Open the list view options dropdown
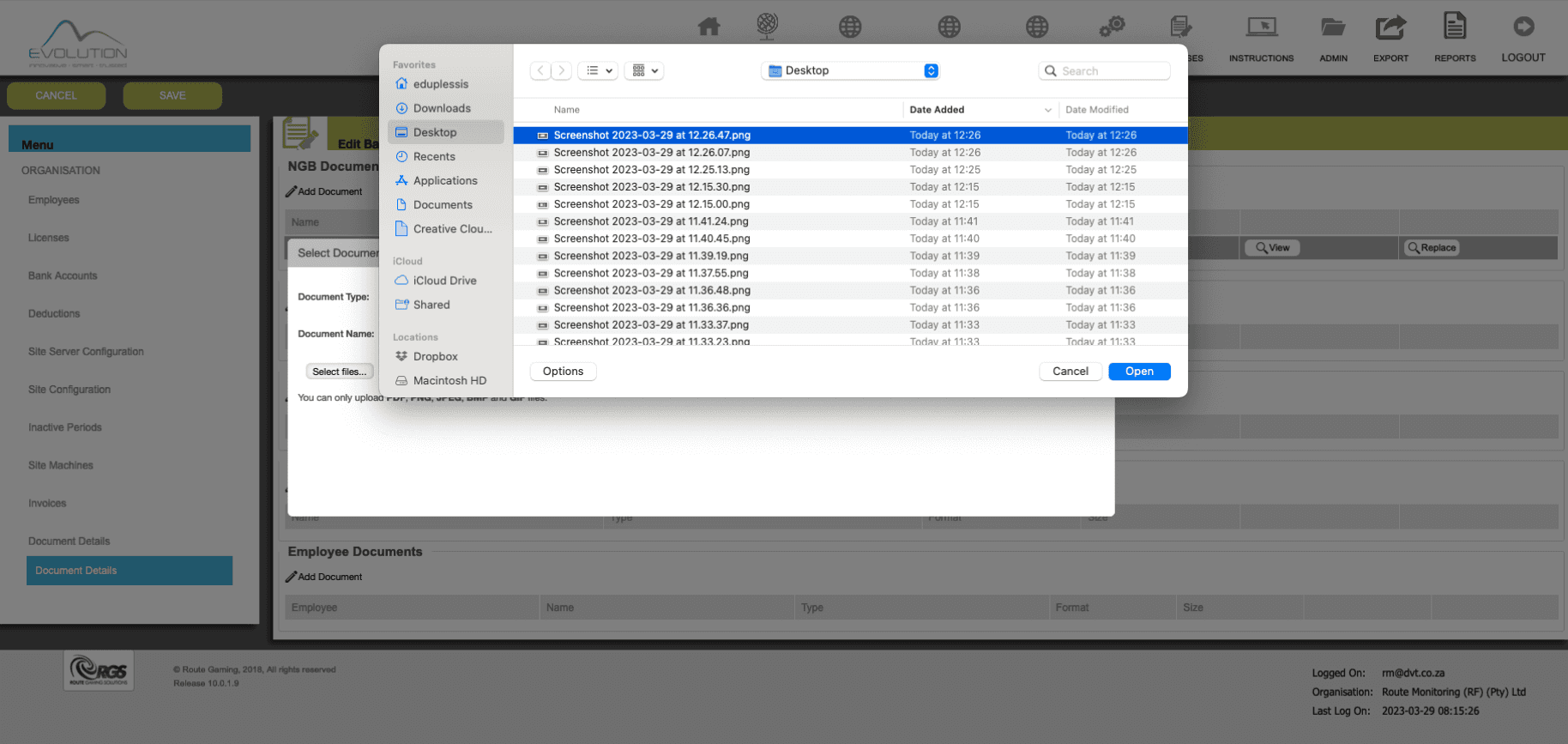Image resolution: width=1568 pixels, height=744 pixels. point(599,70)
